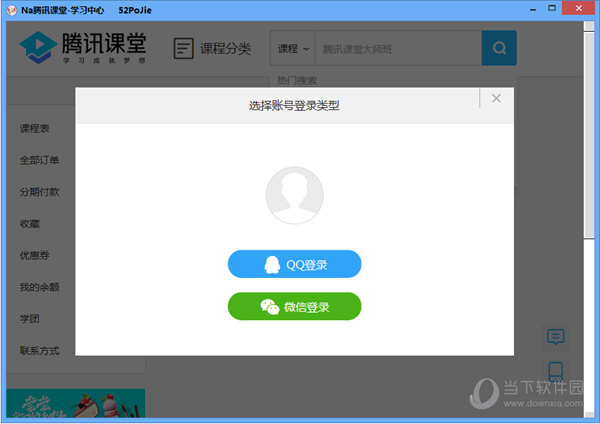Click the vertical scrollbar thumb

(589, 135)
